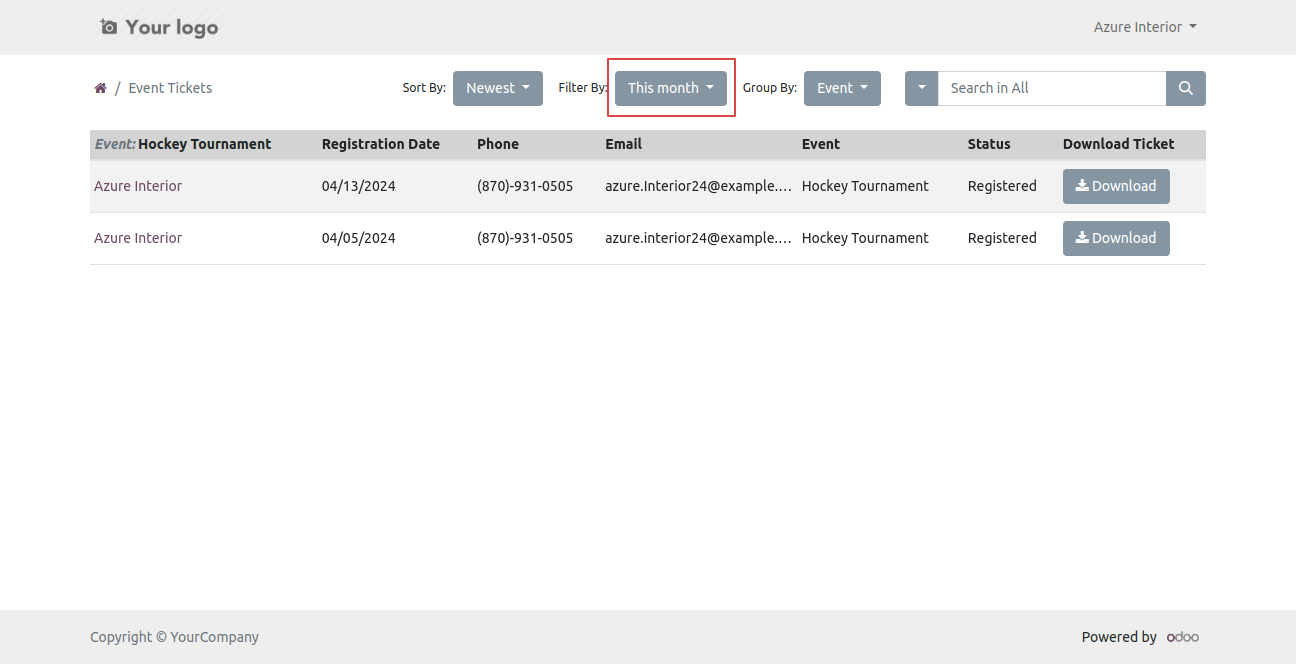This screenshot has height=664, width=1296.
Task: Click the Download Ticket column header
Action: click(1119, 144)
